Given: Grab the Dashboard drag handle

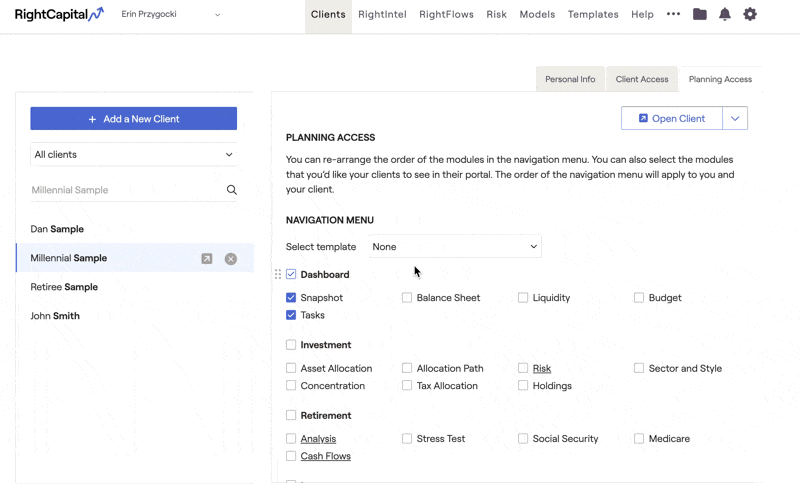Looking at the screenshot, I should (x=278, y=274).
